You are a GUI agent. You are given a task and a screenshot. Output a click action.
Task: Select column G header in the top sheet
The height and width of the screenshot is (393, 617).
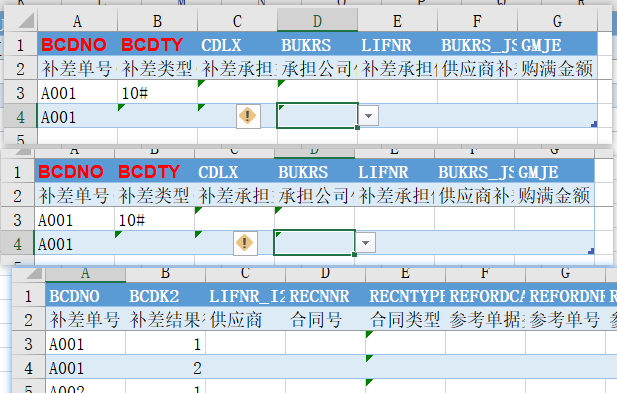point(558,21)
